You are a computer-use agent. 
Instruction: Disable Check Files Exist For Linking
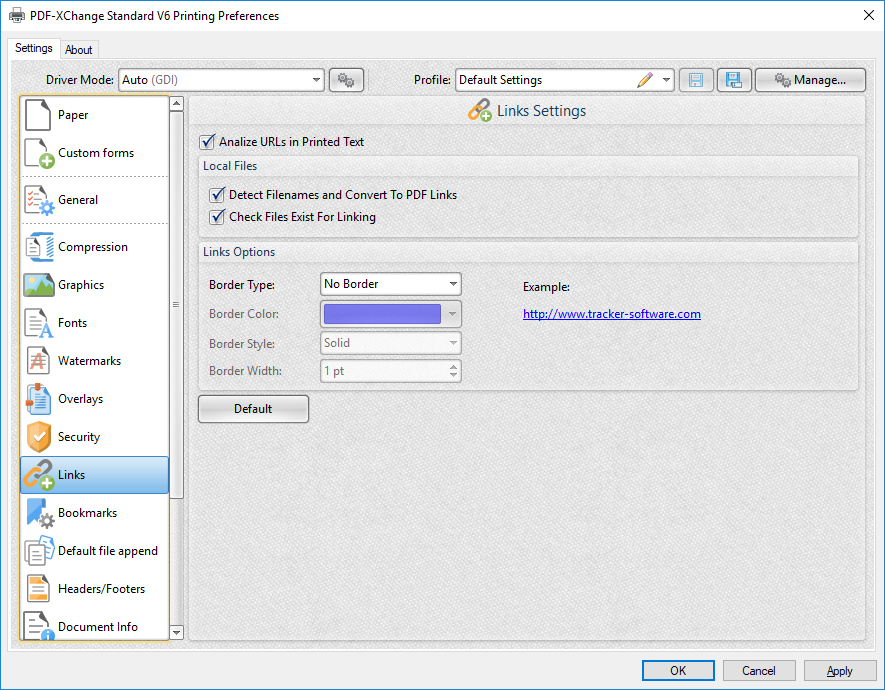tap(217, 217)
